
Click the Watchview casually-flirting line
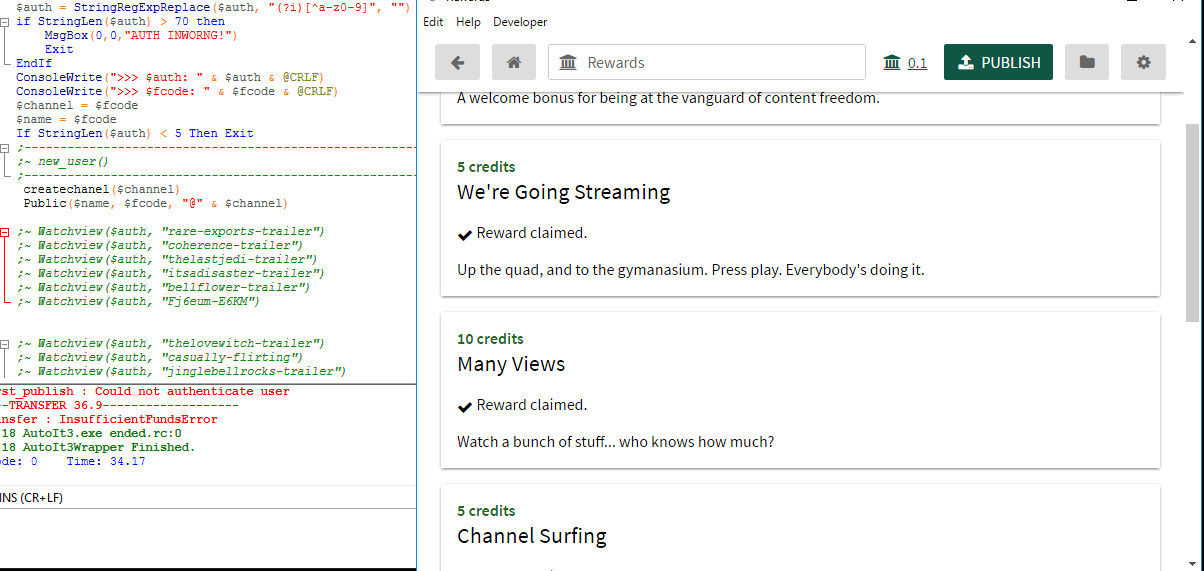point(159,357)
